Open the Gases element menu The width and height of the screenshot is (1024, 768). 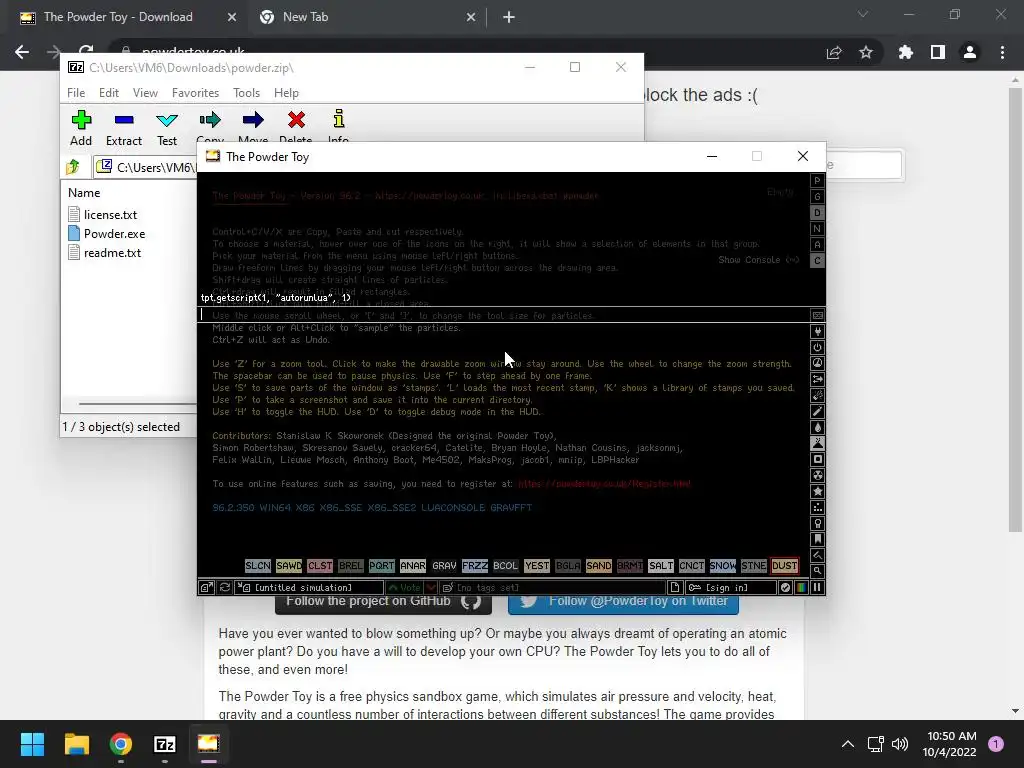[x=817, y=411]
